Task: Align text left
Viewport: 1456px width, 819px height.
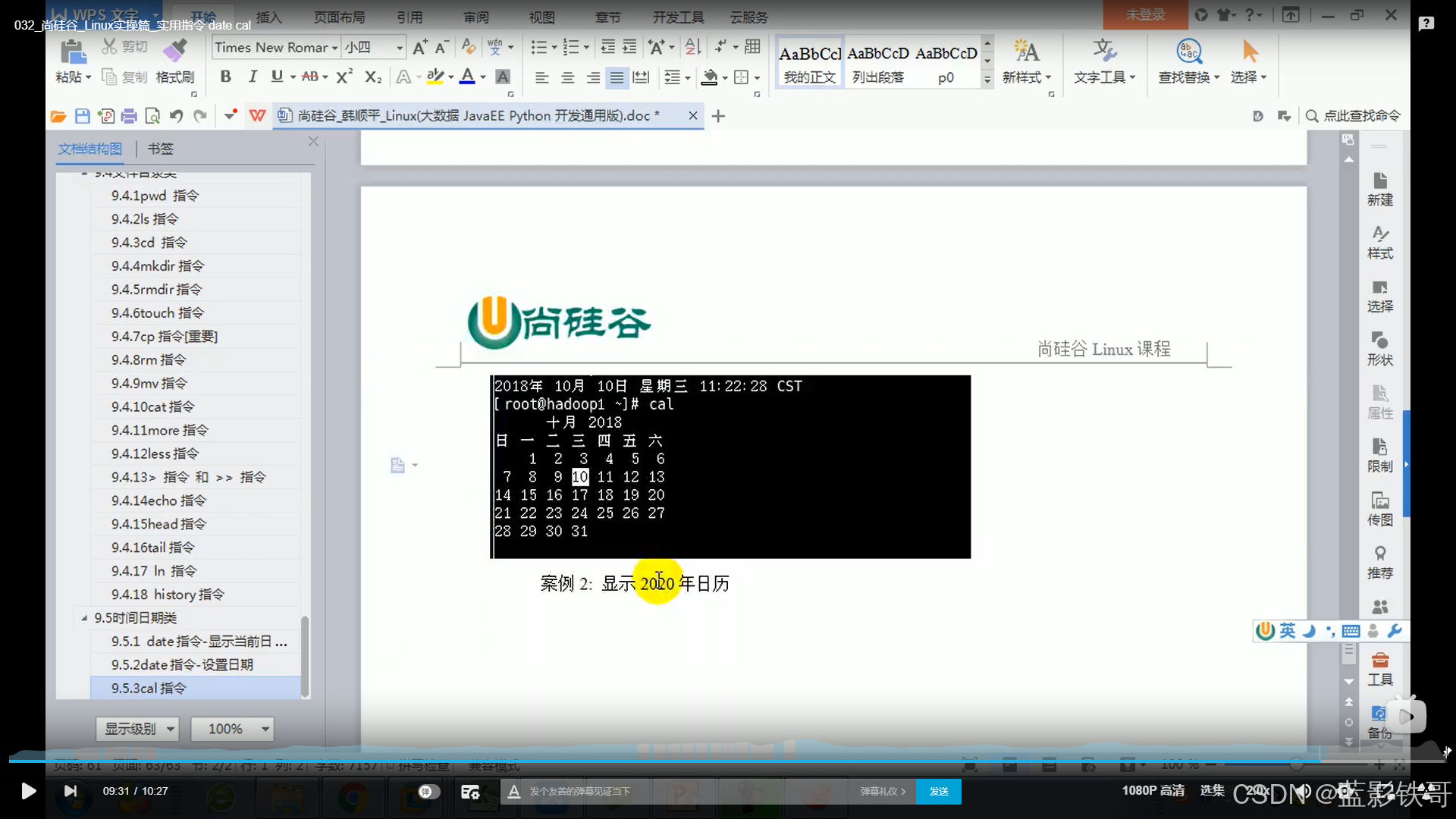Action: (x=541, y=77)
